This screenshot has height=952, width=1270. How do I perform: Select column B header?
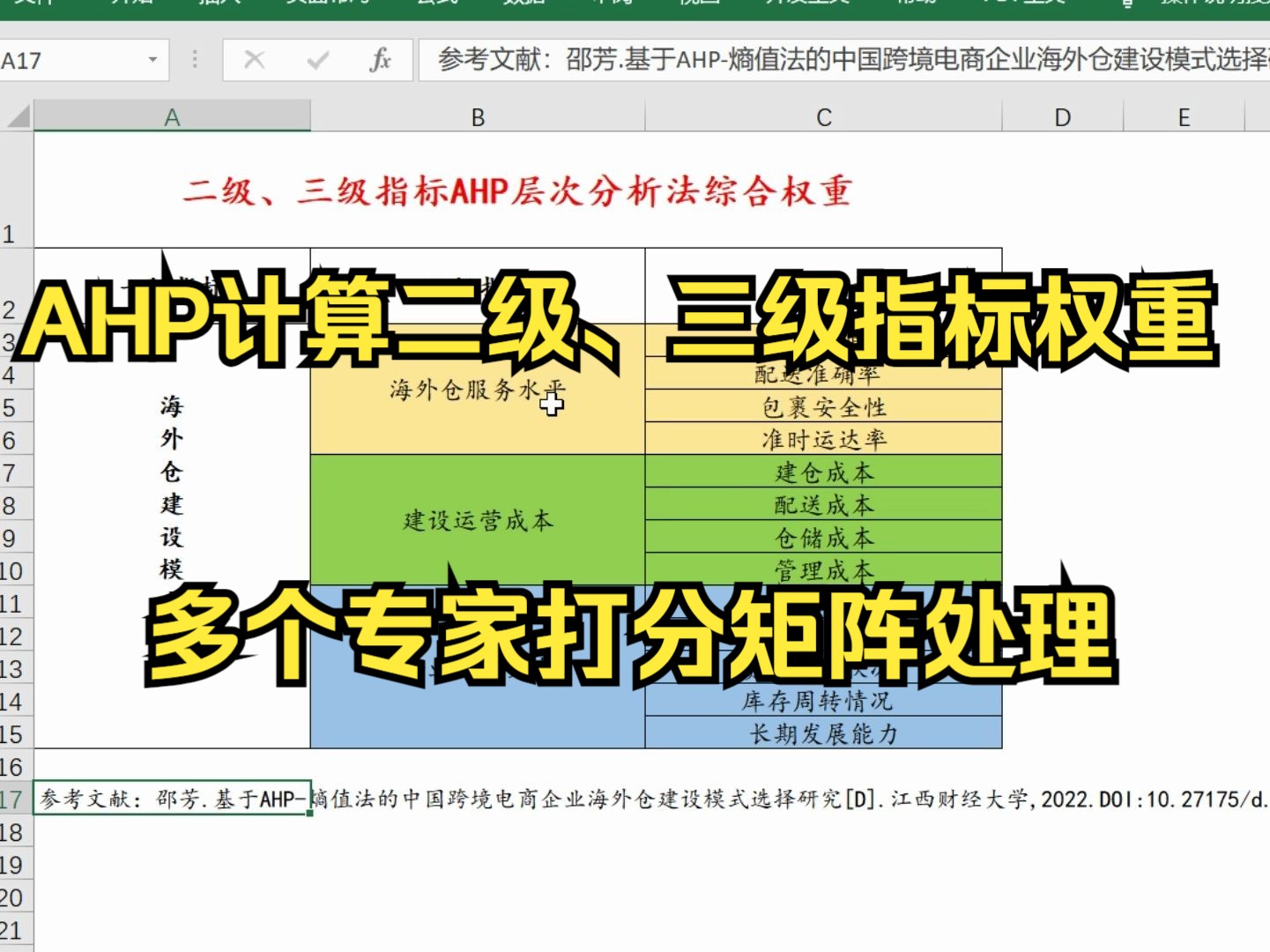click(x=478, y=116)
